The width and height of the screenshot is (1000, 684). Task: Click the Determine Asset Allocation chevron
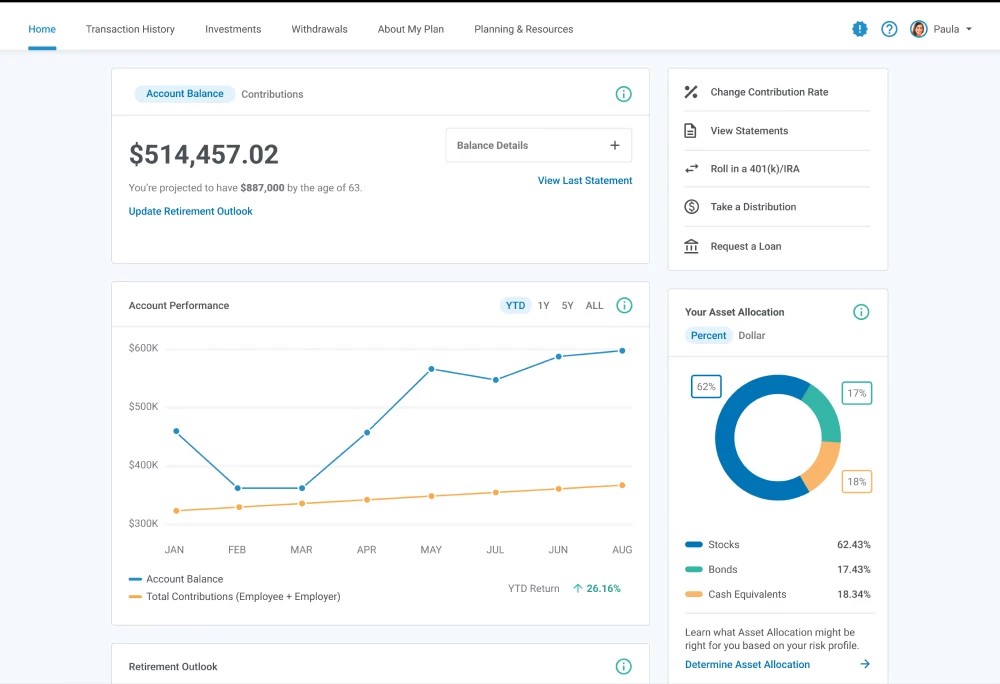click(x=867, y=664)
